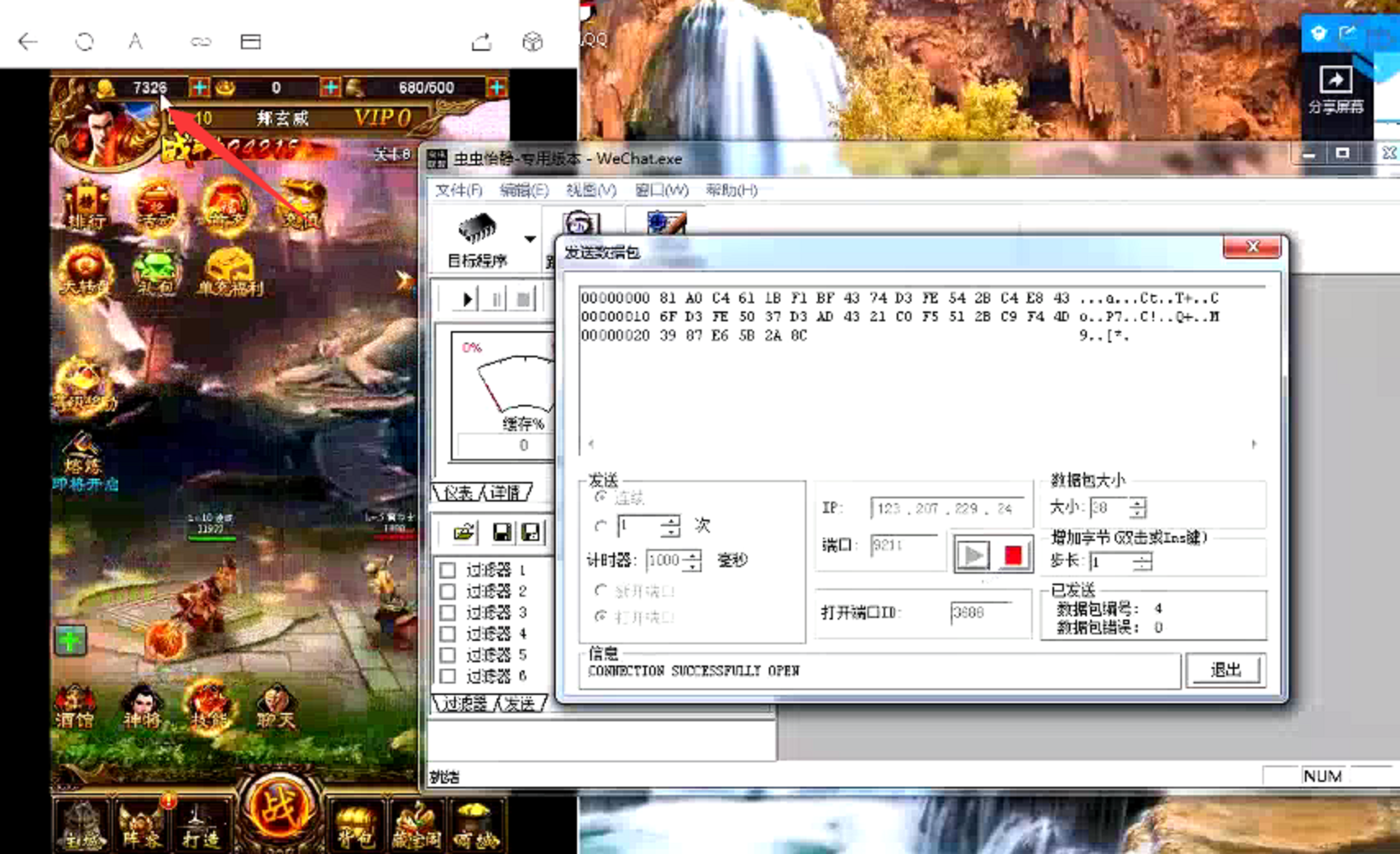This screenshot has width=1400, height=854.
Task: Select the send count 次 radio button
Action: click(x=601, y=526)
